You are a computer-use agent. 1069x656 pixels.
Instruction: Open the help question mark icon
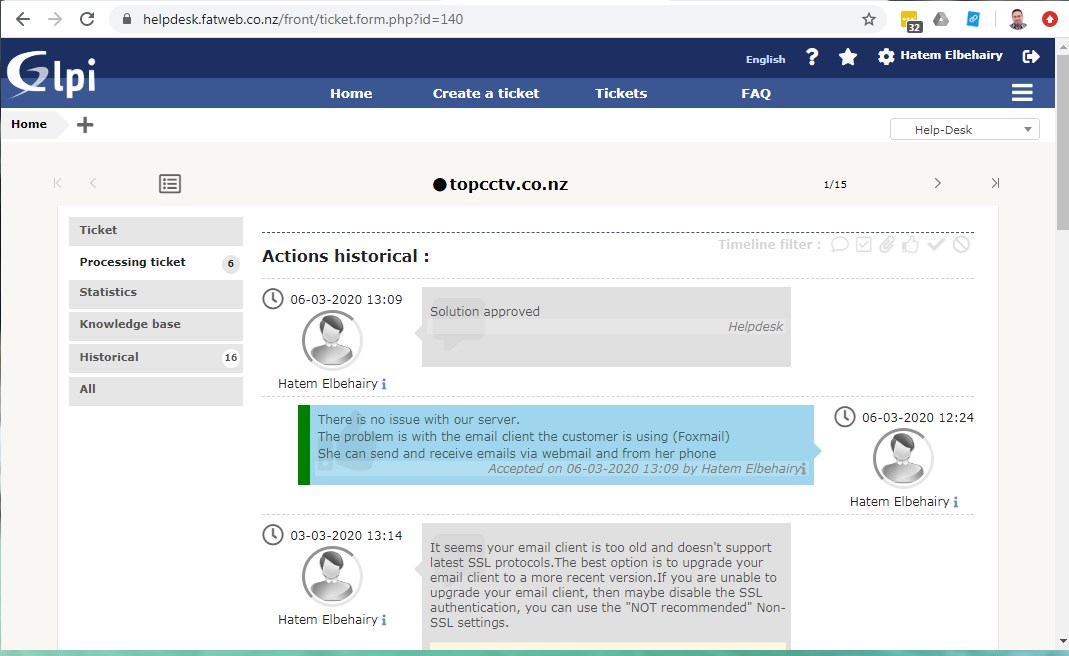(x=812, y=57)
